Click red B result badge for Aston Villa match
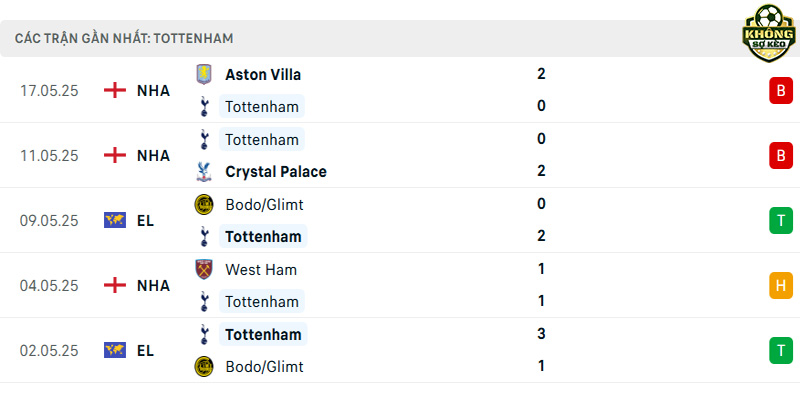Image resolution: width=800 pixels, height=400 pixels. (781, 91)
